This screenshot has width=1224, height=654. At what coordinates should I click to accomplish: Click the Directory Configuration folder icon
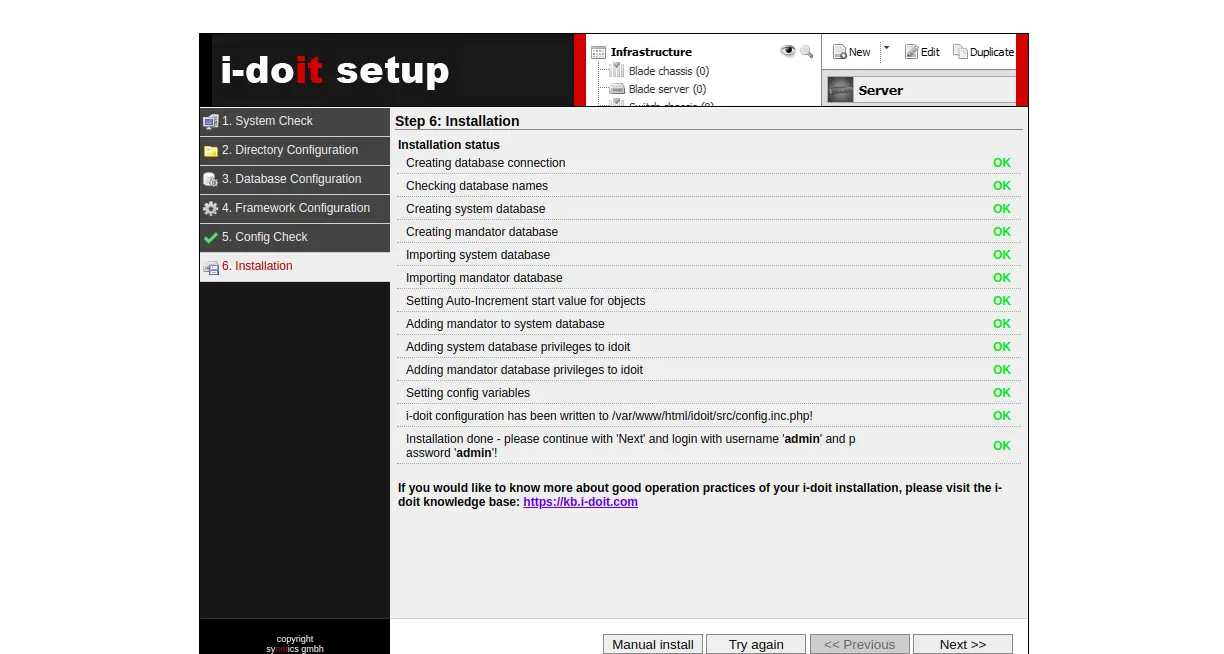(x=210, y=151)
